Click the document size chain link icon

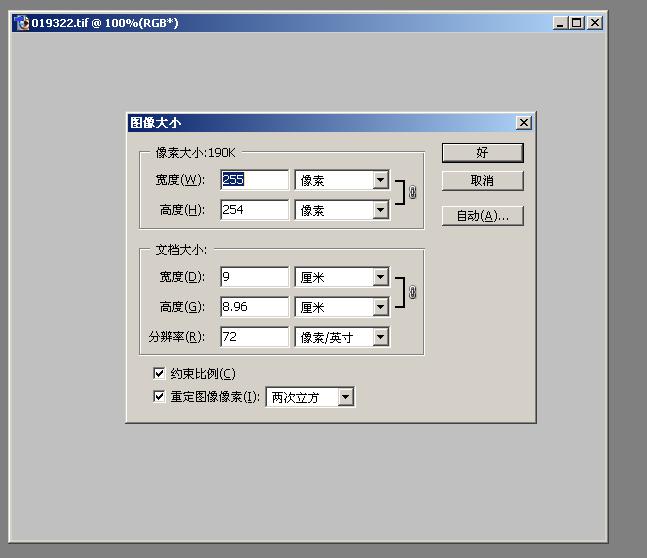(412, 292)
